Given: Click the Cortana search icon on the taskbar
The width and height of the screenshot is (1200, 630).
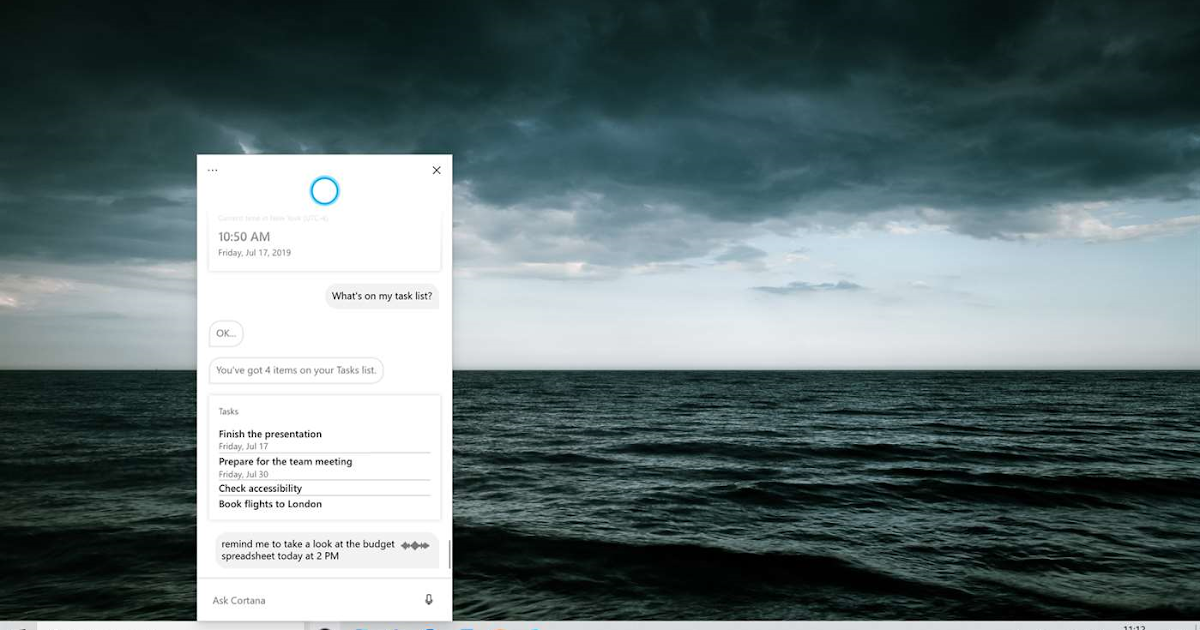Looking at the screenshot, I should [x=324, y=628].
